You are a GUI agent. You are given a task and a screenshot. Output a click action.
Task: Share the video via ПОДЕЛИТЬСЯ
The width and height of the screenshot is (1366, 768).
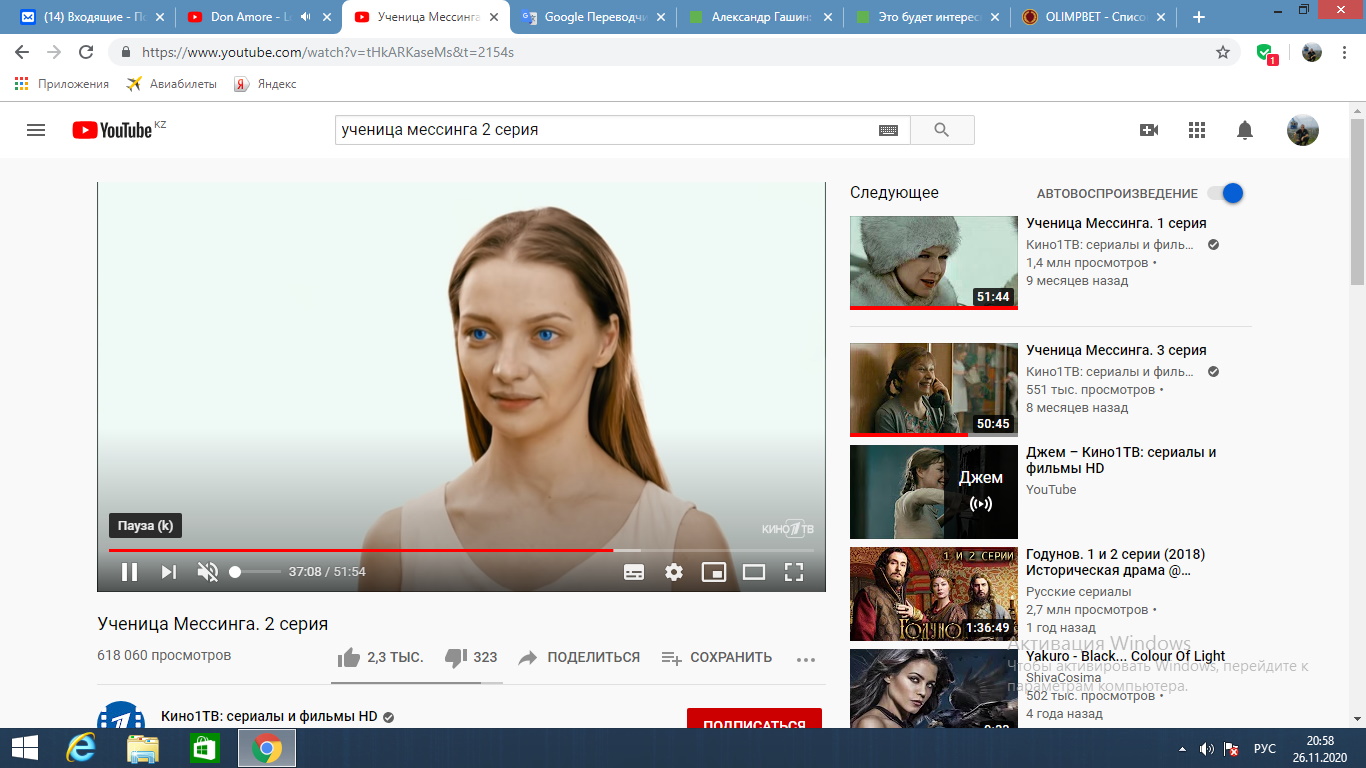click(579, 658)
